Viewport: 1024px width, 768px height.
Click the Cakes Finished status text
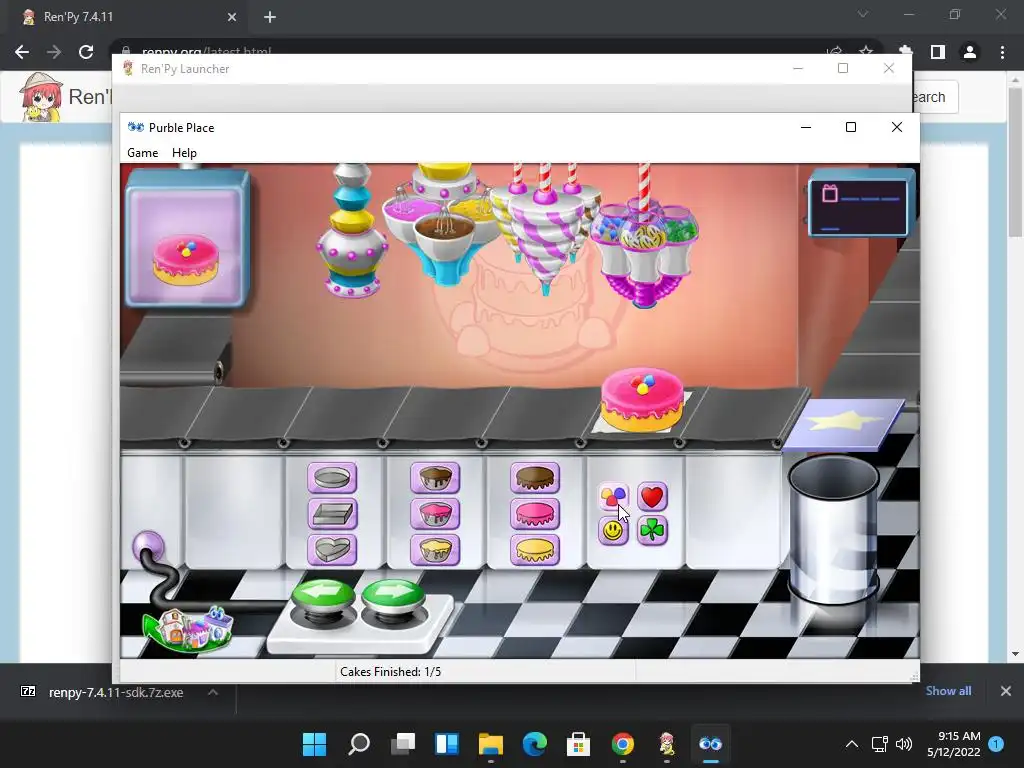coord(391,671)
